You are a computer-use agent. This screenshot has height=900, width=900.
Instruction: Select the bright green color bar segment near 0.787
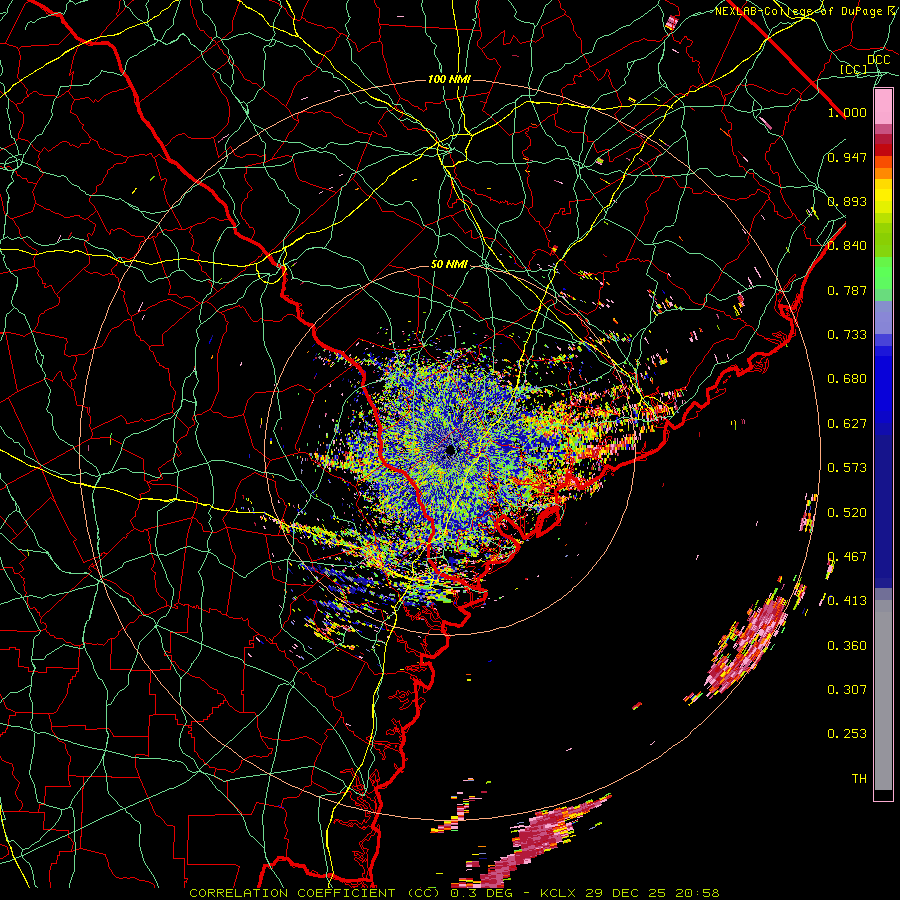(883, 273)
